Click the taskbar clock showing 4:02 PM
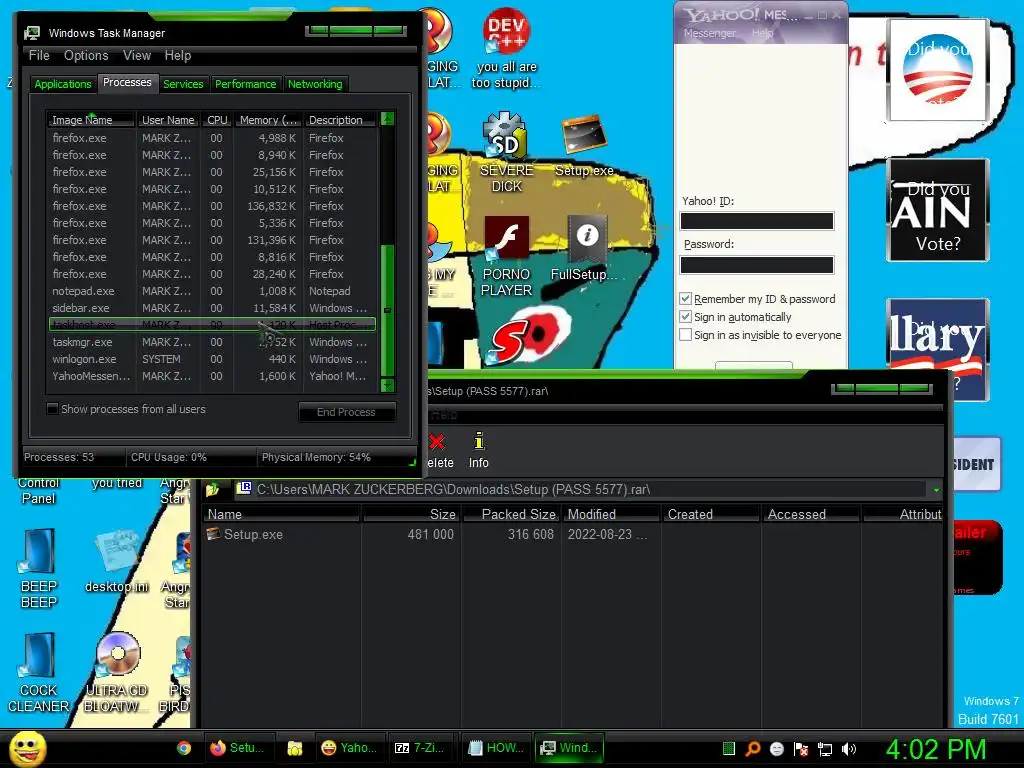The image size is (1024, 768). [936, 749]
